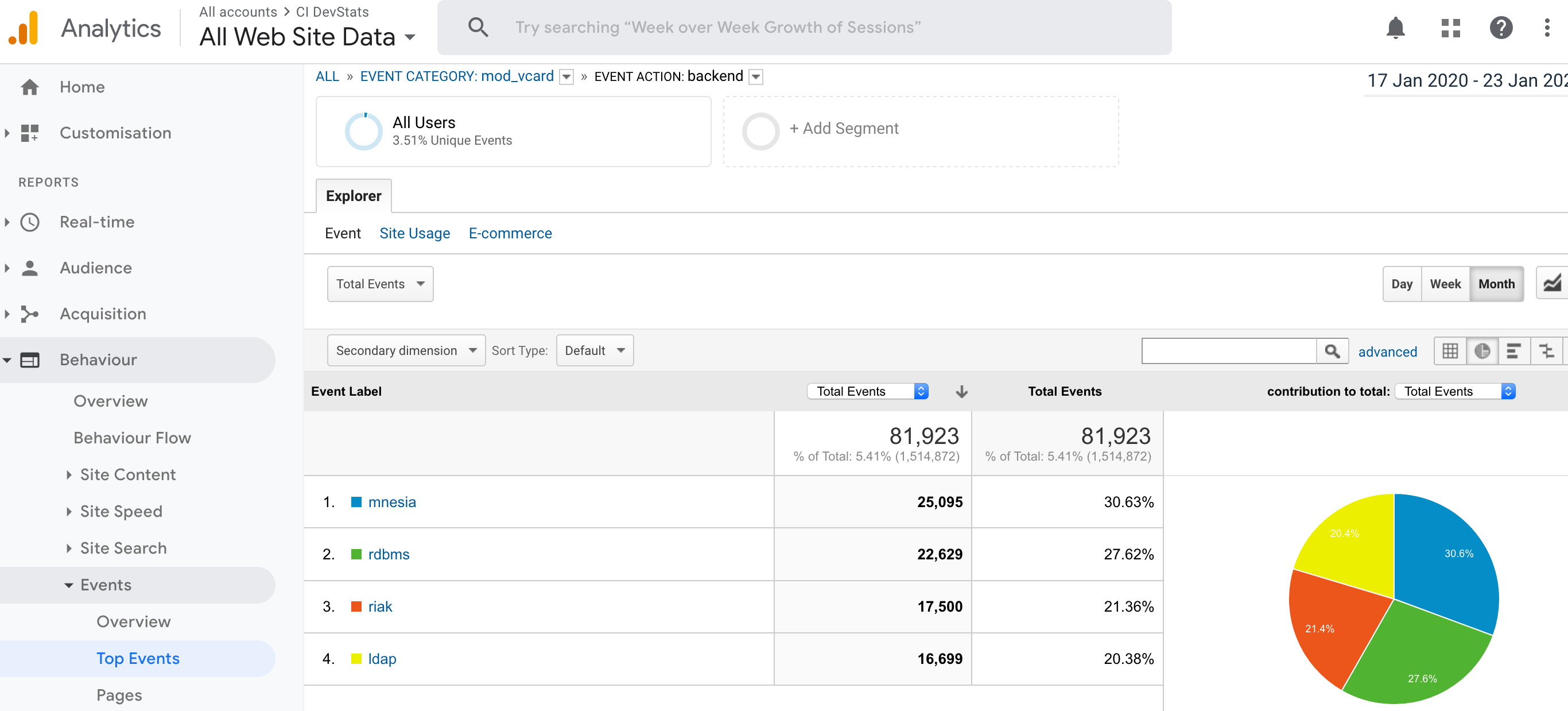Enable Percentage pie view mode
The height and width of the screenshot is (711, 1568).
click(1483, 350)
